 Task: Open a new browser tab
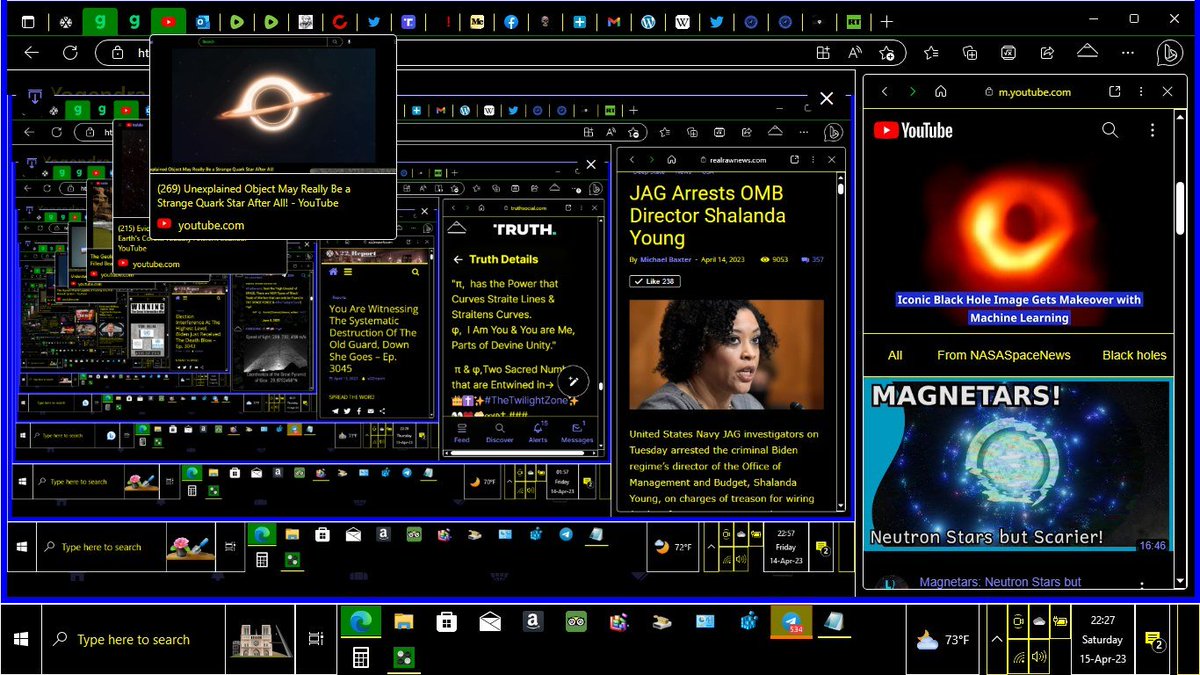886,21
